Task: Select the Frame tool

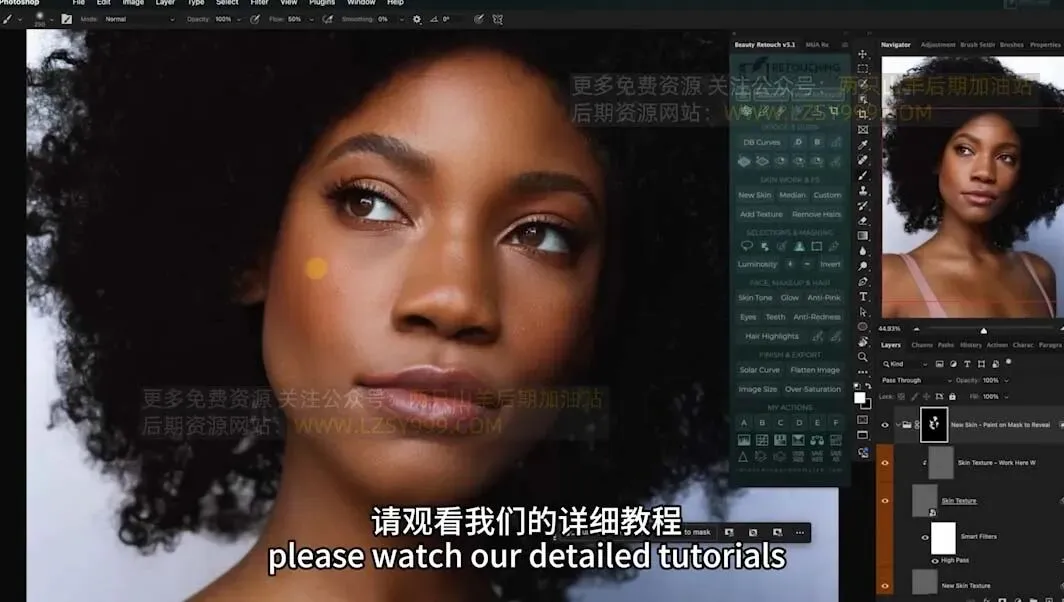Action: 862,130
